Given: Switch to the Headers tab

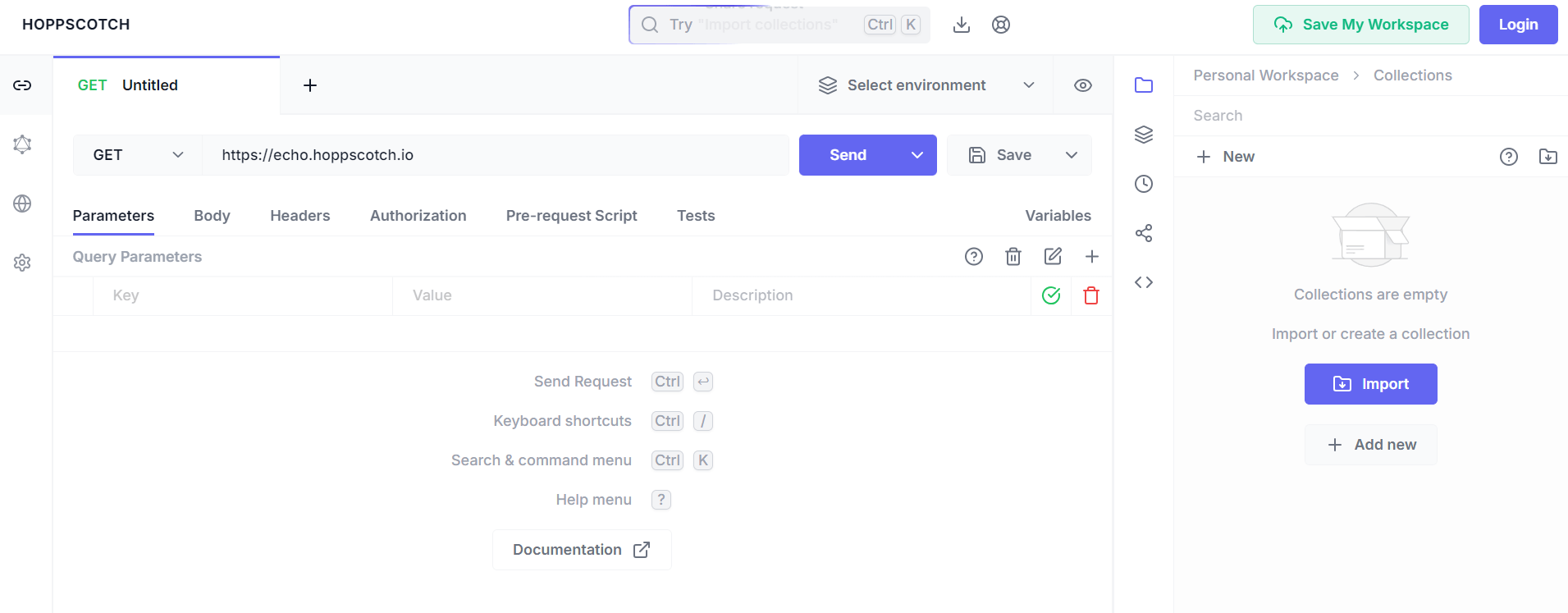Looking at the screenshot, I should click(300, 216).
